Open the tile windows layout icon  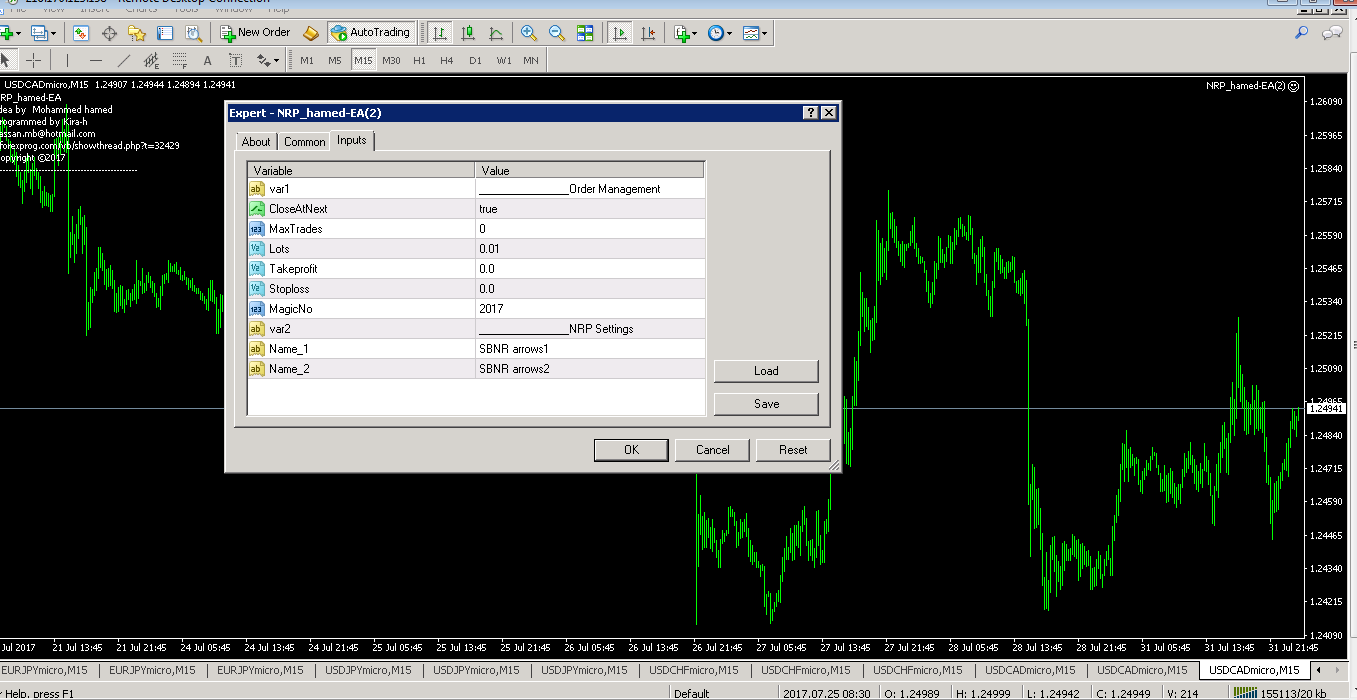click(x=586, y=33)
